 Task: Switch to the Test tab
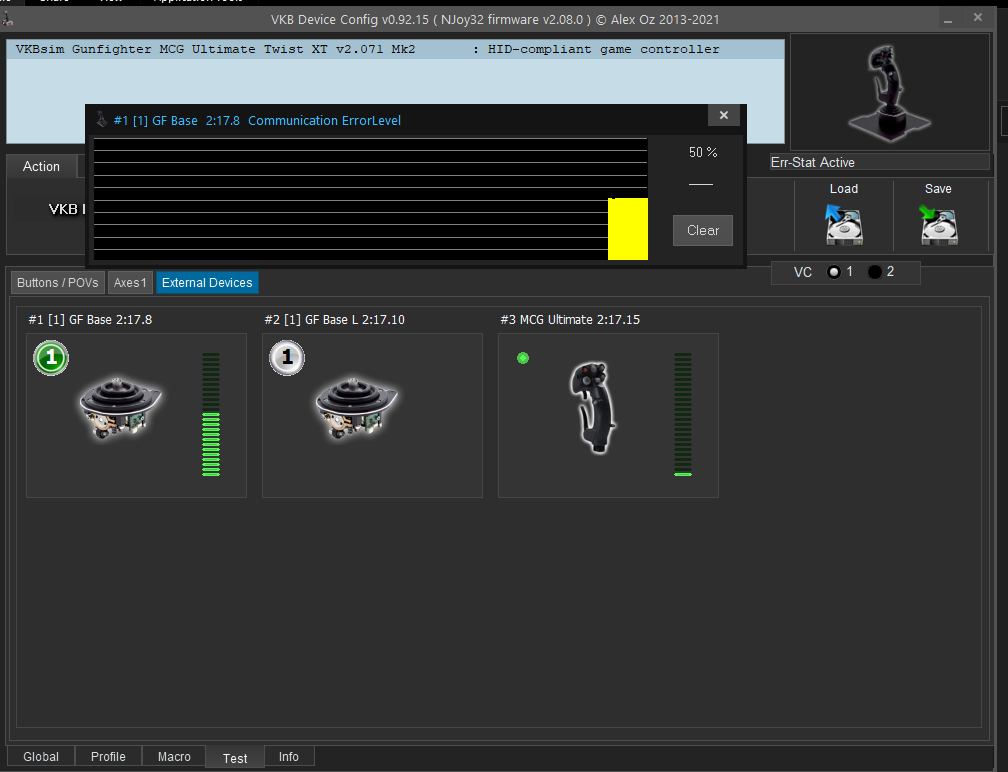coord(235,758)
